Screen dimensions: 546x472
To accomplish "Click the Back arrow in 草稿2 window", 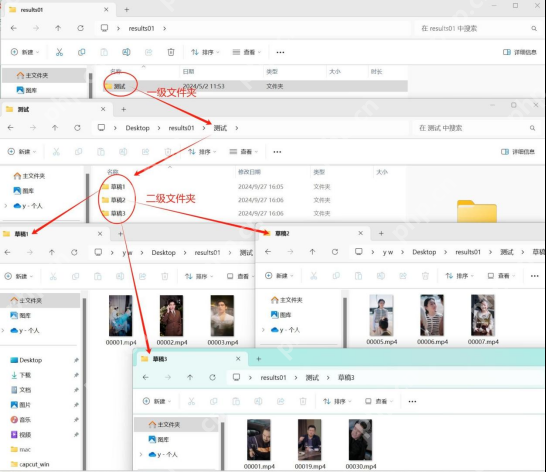I will click(x=268, y=252).
